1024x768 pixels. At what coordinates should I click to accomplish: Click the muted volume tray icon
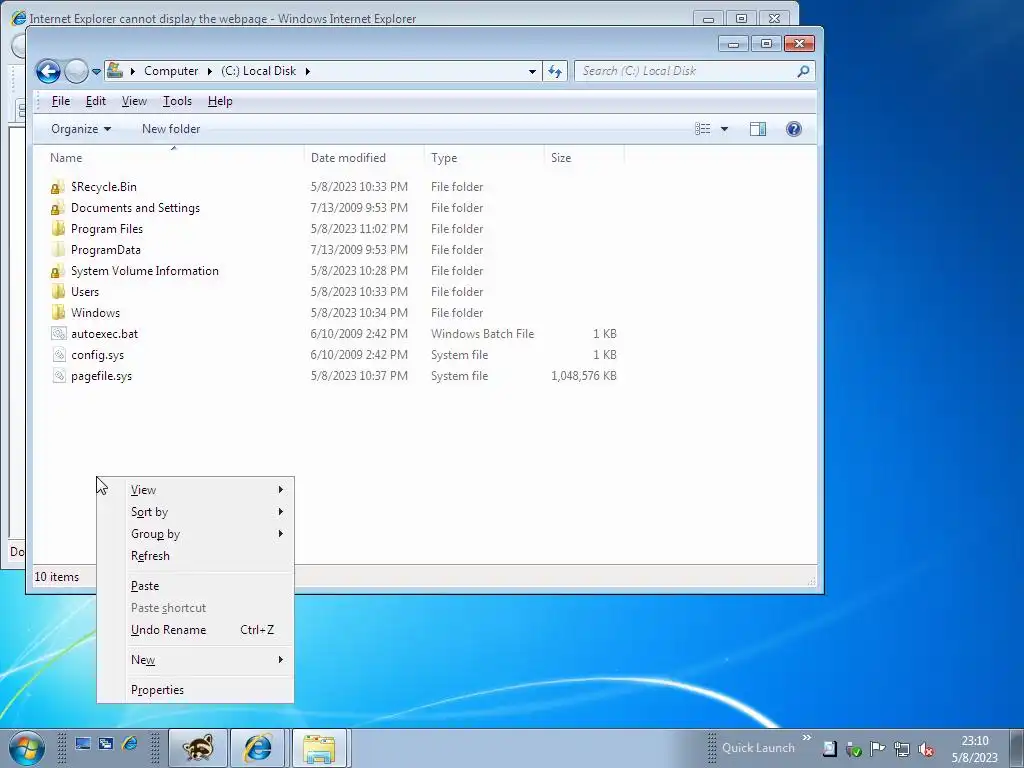pyautogui.click(x=925, y=749)
